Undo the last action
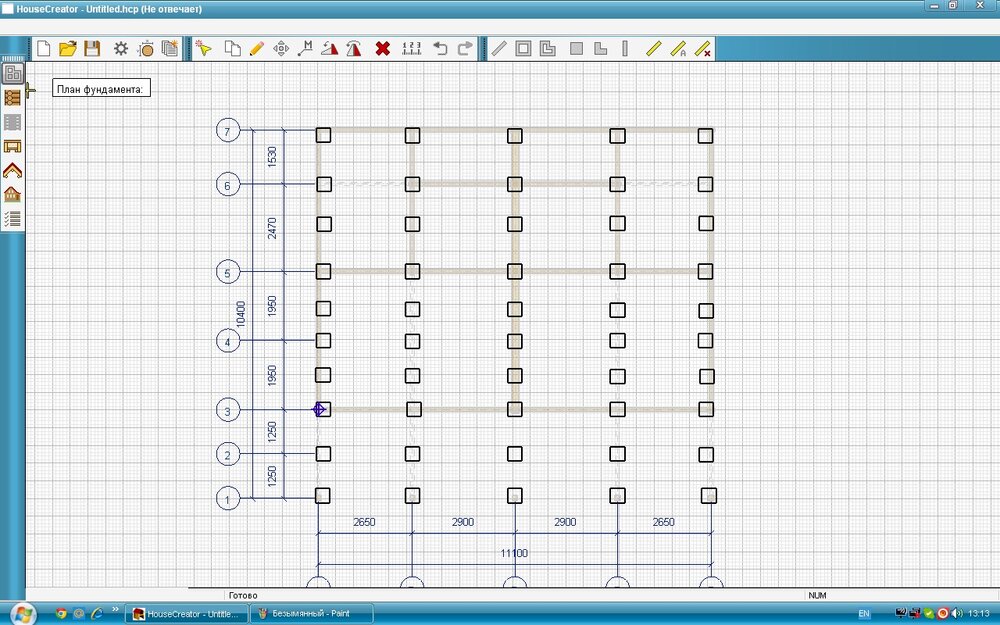This screenshot has height=625, width=1000. pyautogui.click(x=440, y=48)
